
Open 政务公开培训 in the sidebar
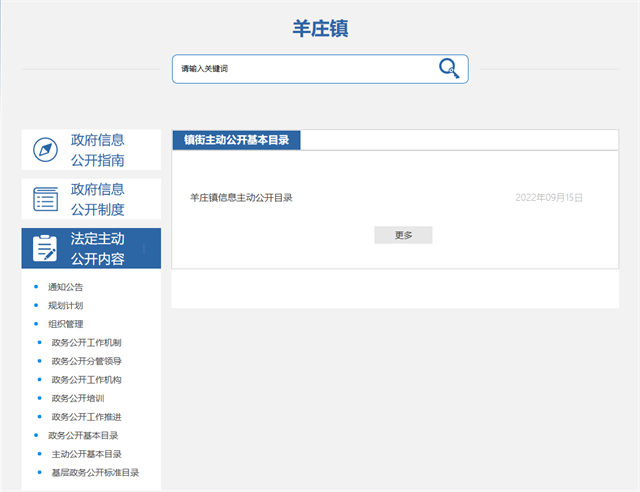(78, 398)
